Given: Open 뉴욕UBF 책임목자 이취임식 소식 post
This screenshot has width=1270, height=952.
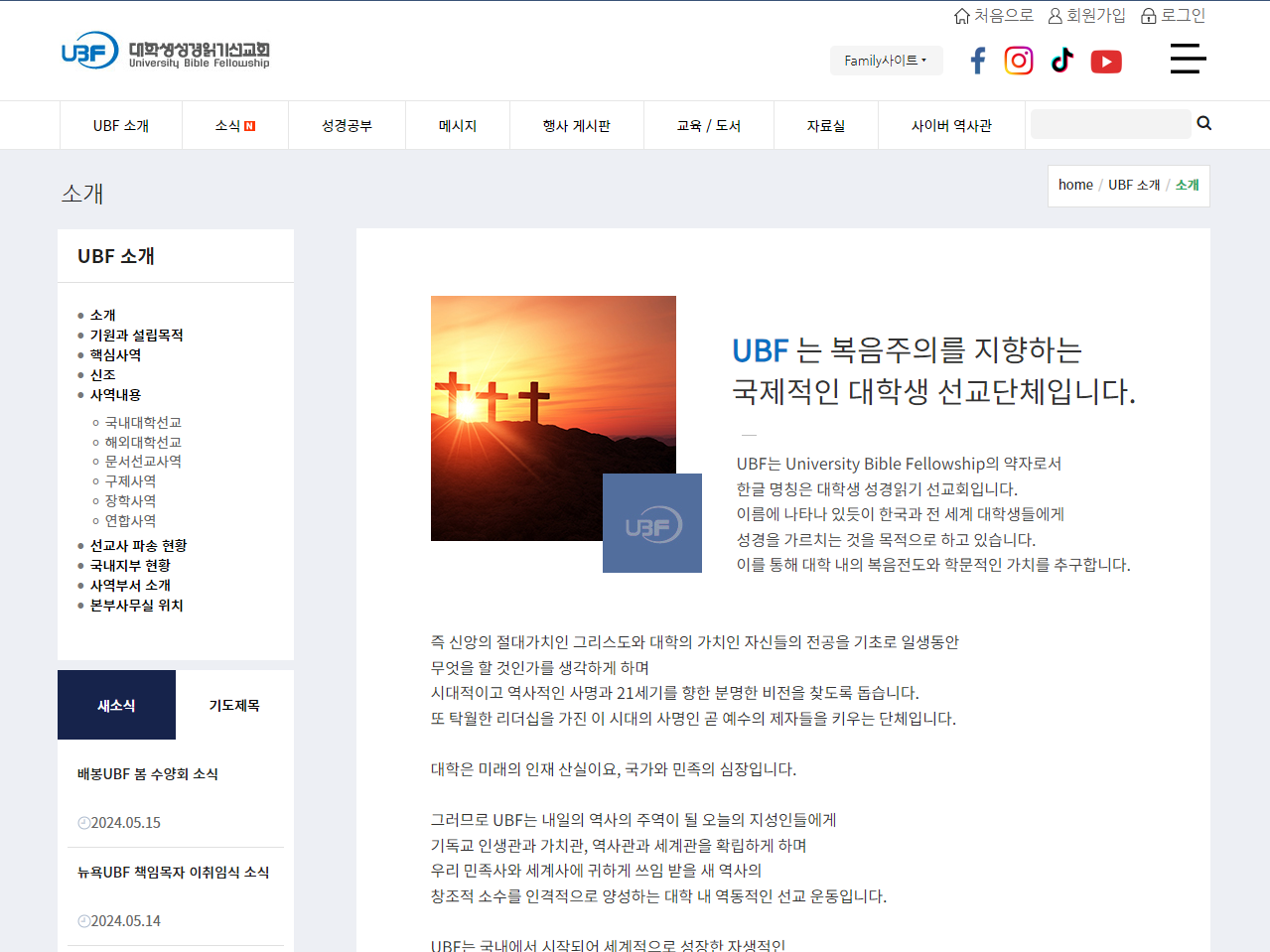Looking at the screenshot, I should pos(174,872).
